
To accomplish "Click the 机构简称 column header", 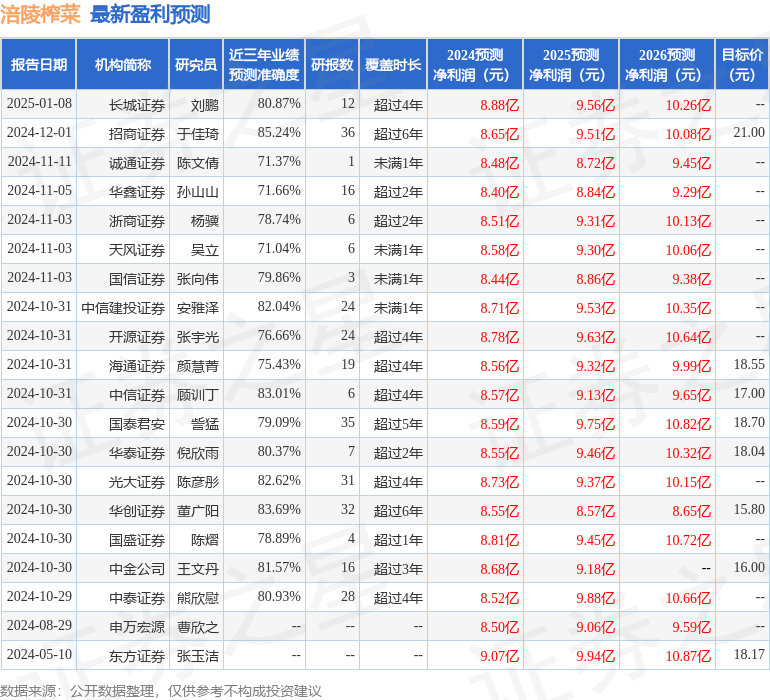I will (x=123, y=64).
